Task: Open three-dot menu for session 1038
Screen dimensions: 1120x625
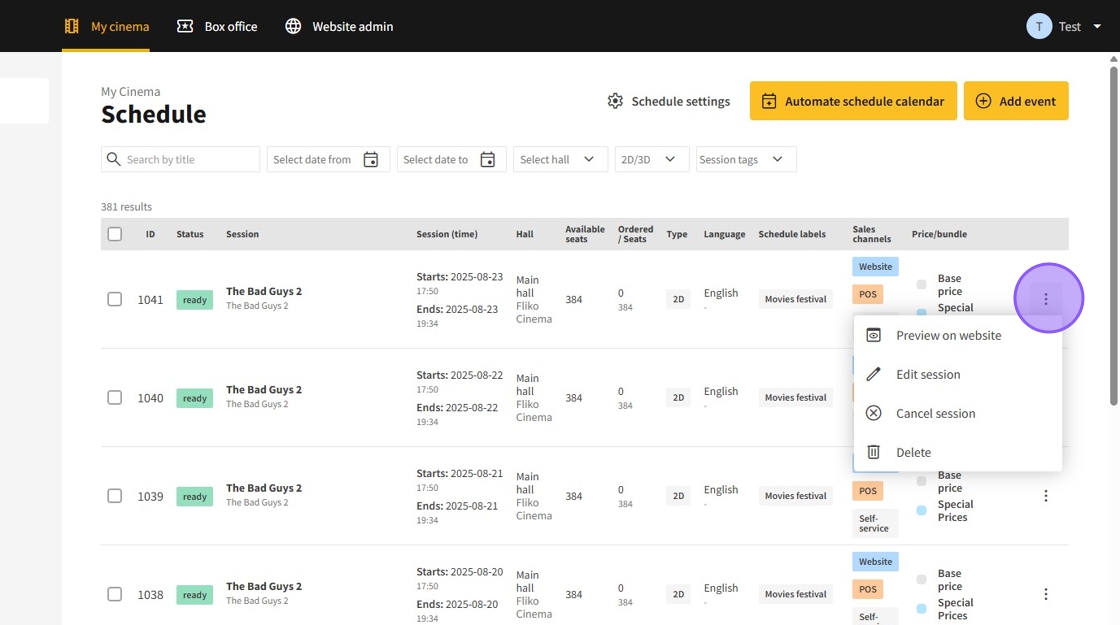Action: point(1045,594)
